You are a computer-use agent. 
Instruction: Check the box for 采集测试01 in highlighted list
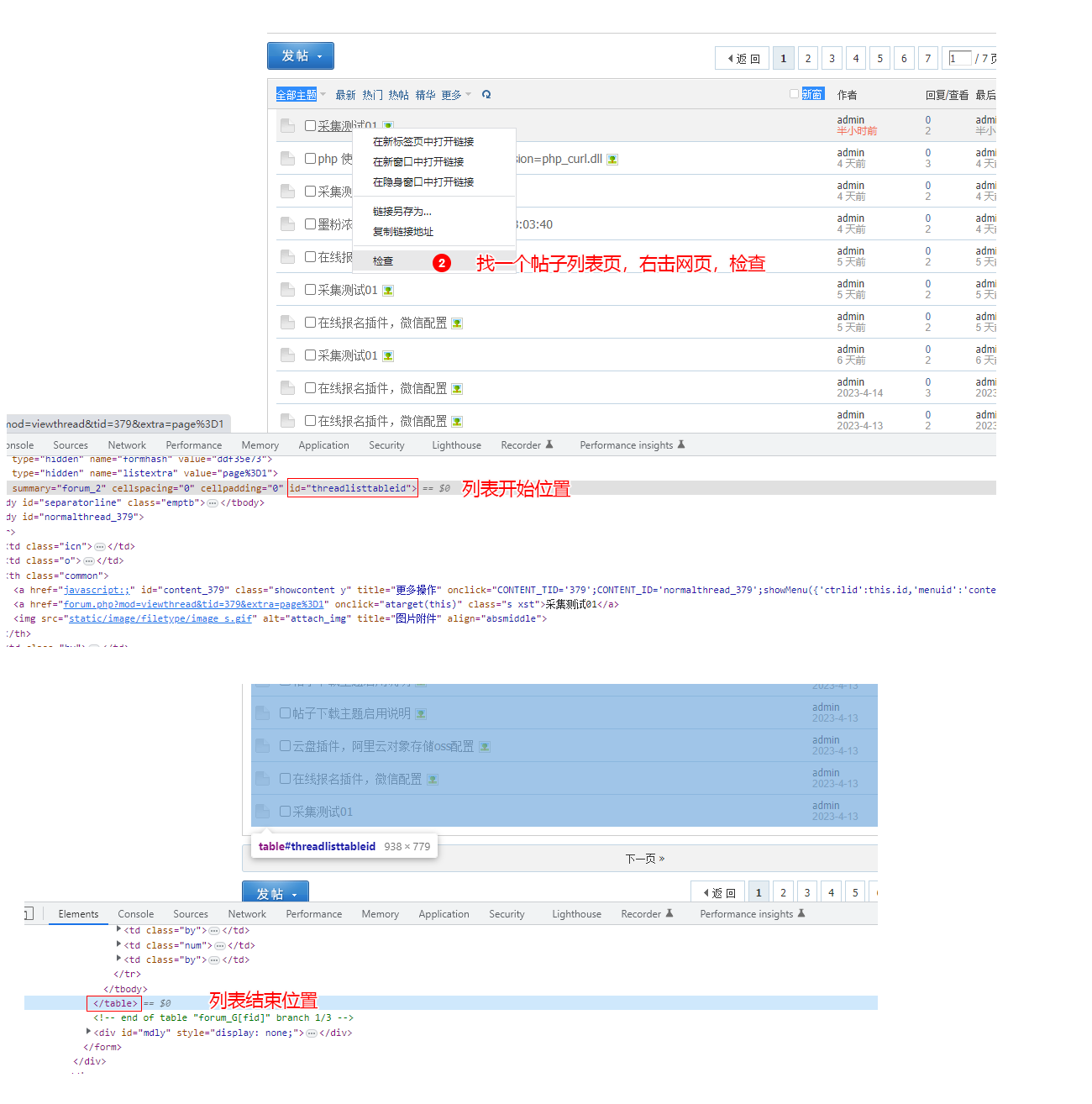(285, 811)
